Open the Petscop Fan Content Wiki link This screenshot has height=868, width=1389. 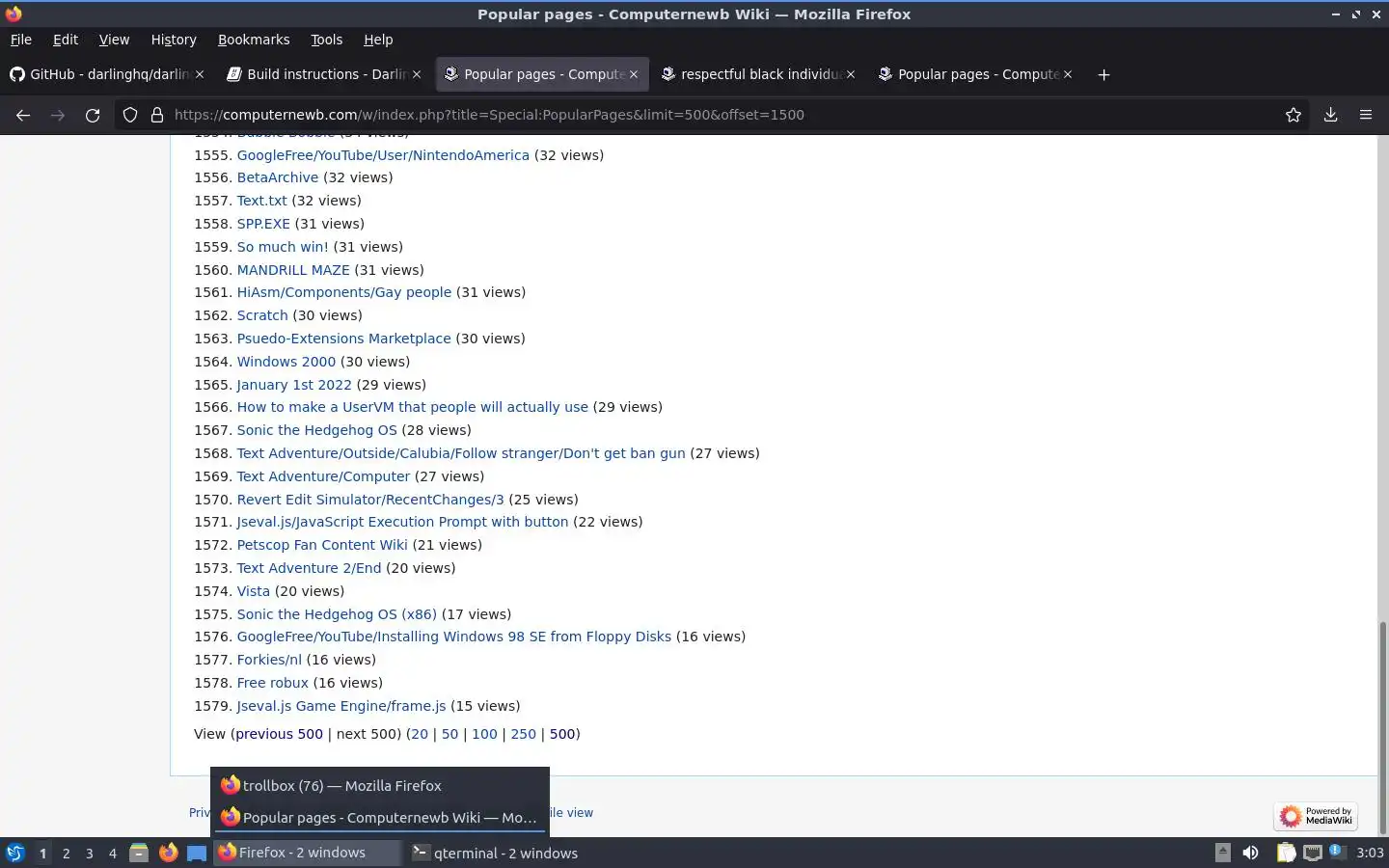point(322,545)
